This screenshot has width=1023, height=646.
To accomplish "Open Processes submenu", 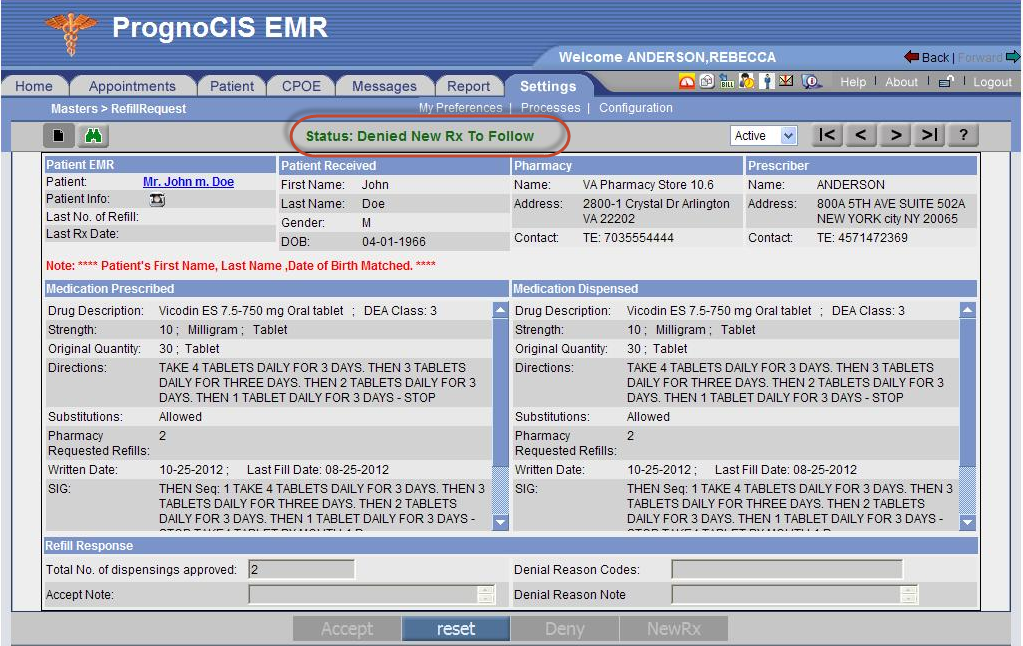I will [550, 108].
